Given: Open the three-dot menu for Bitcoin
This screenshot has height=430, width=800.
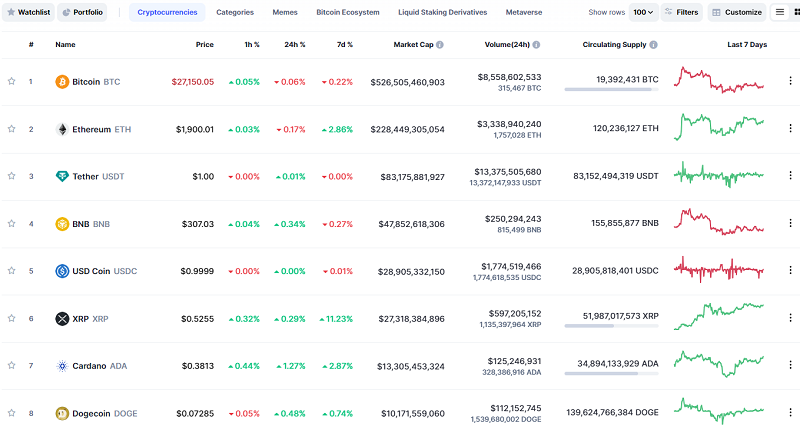Looking at the screenshot, I should click(788, 82).
